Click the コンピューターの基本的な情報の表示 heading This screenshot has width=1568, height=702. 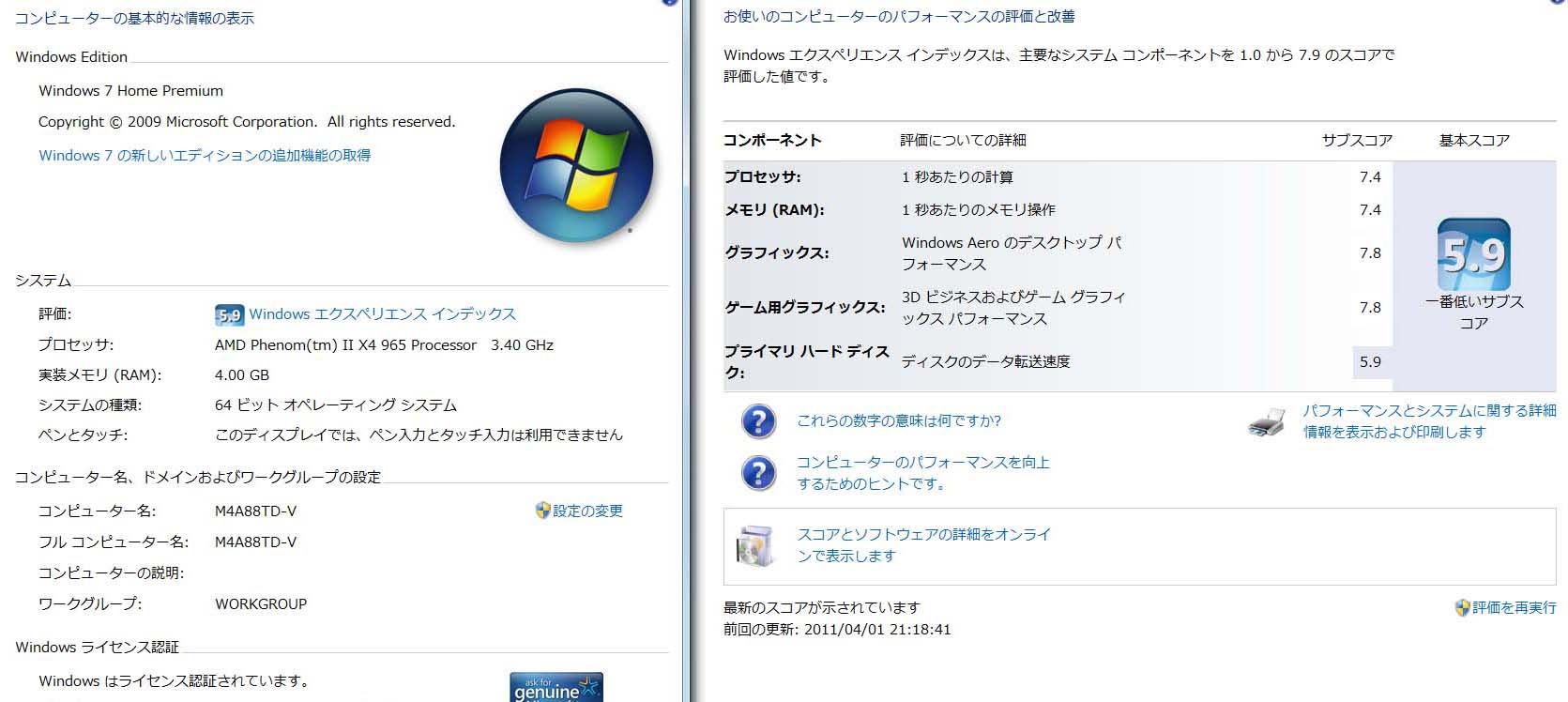tap(134, 18)
